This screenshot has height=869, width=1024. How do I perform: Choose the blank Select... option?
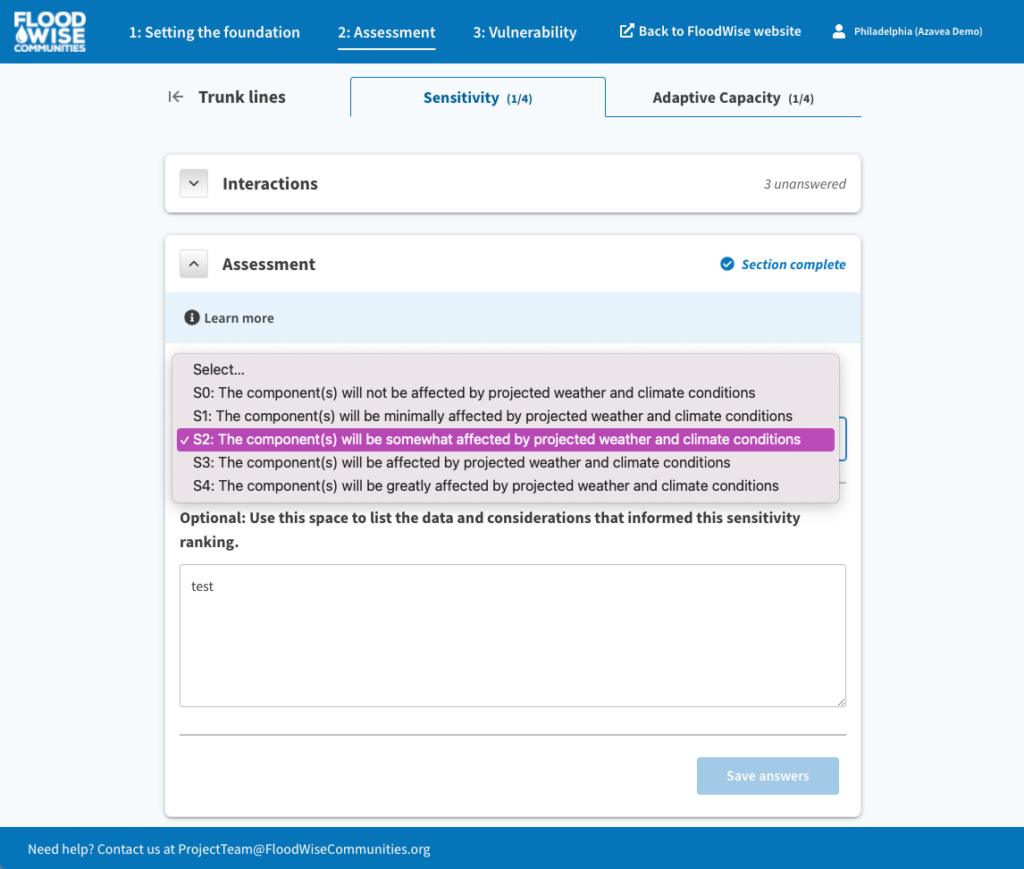click(x=219, y=370)
